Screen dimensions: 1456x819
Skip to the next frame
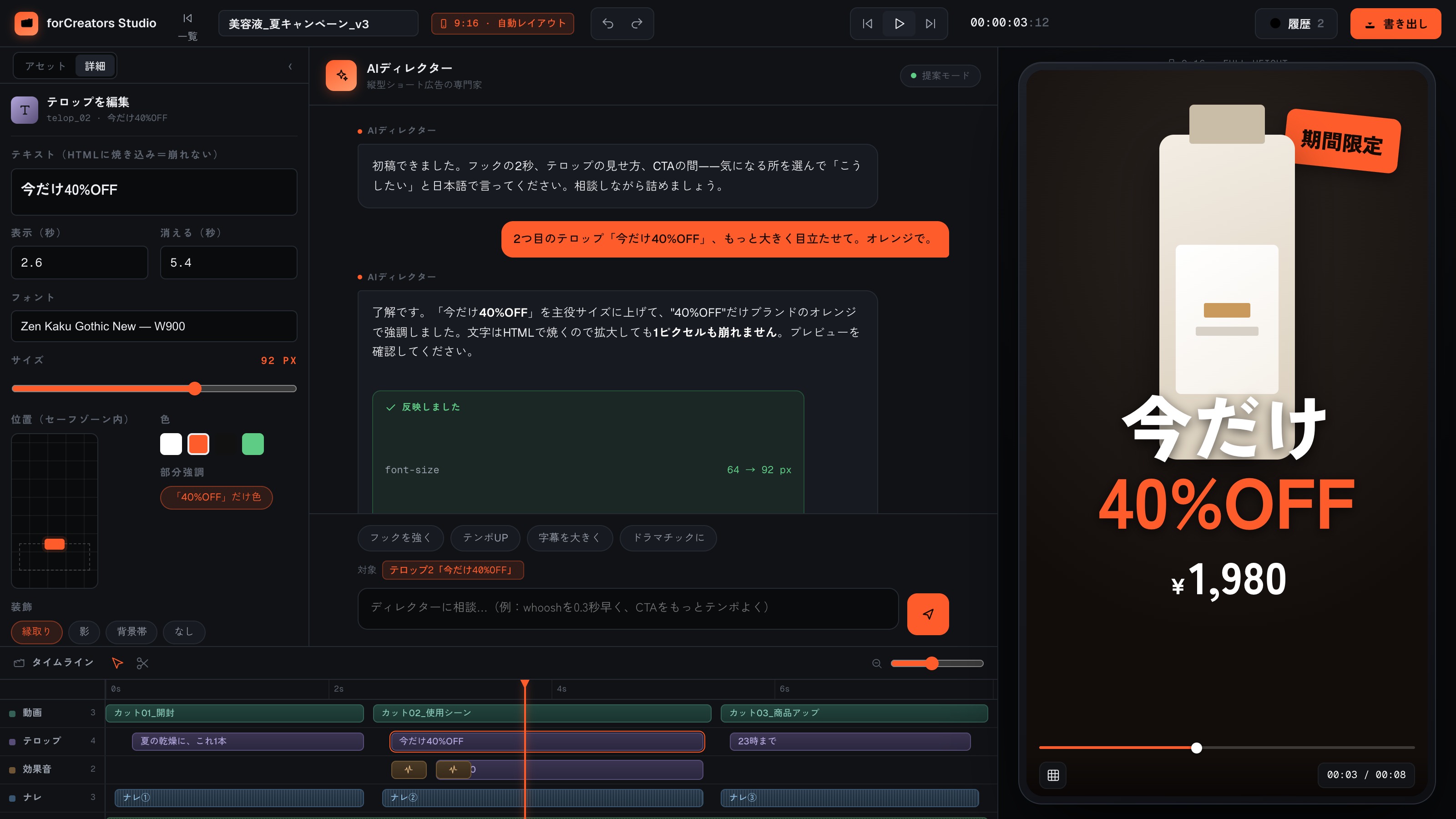click(930, 23)
